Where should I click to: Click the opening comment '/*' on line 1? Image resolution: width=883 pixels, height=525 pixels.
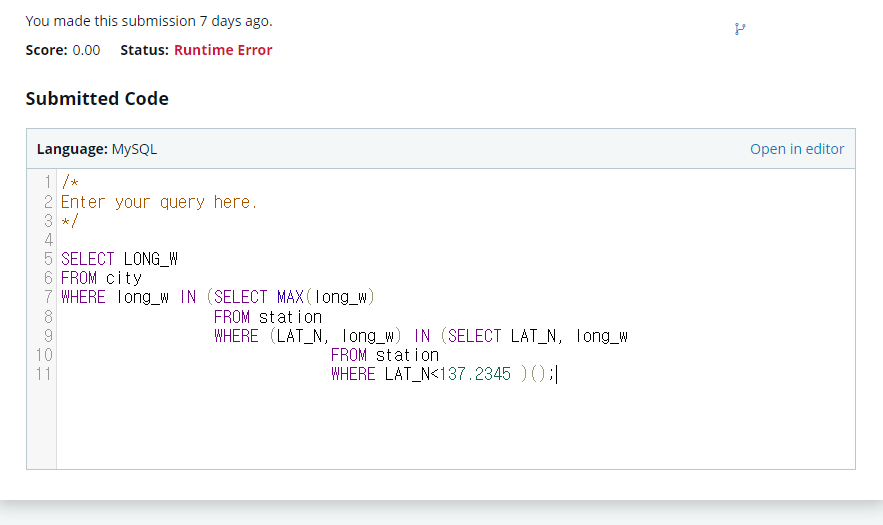tap(70, 182)
